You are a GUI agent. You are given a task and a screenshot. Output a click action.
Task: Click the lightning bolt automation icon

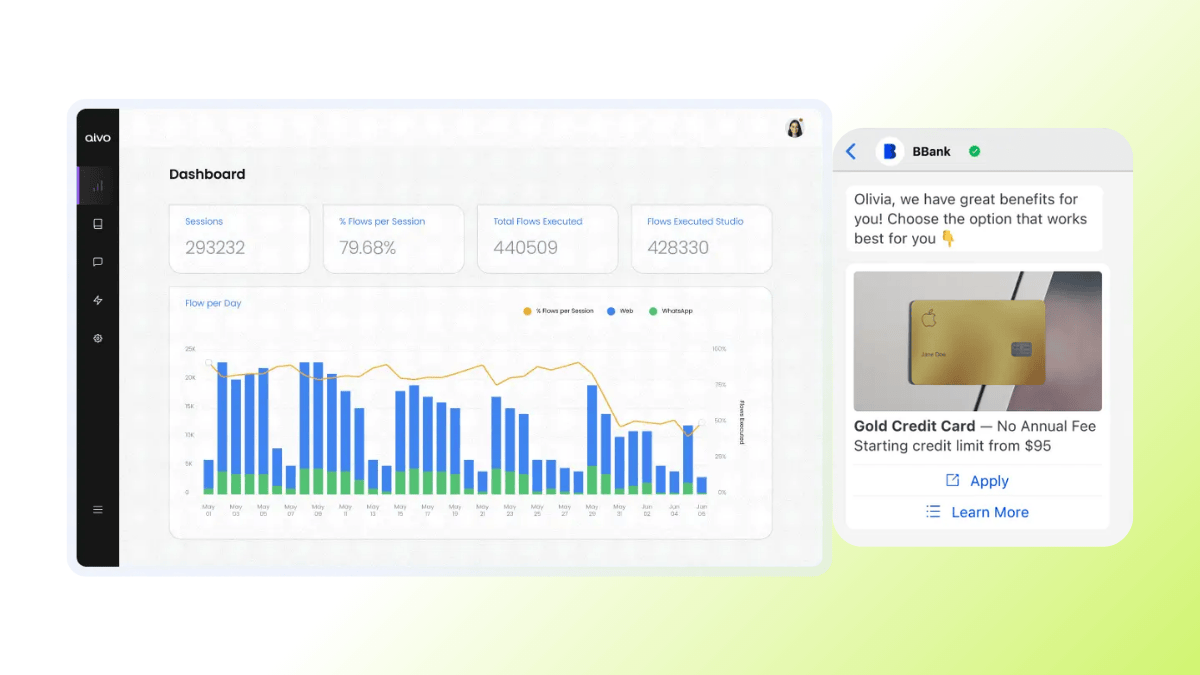point(97,300)
